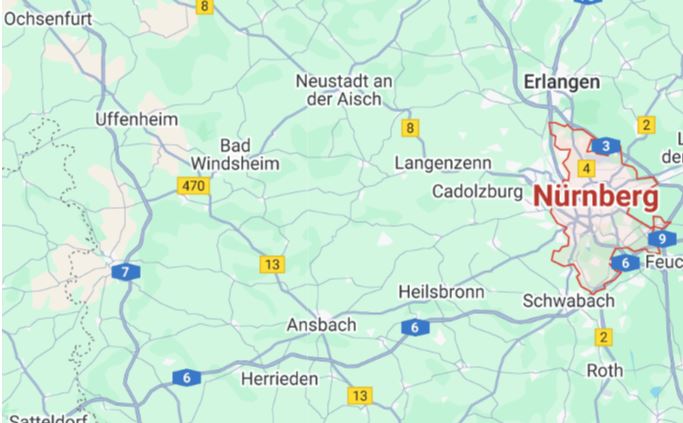Click the A6 shield east of Ansbach

click(415, 328)
